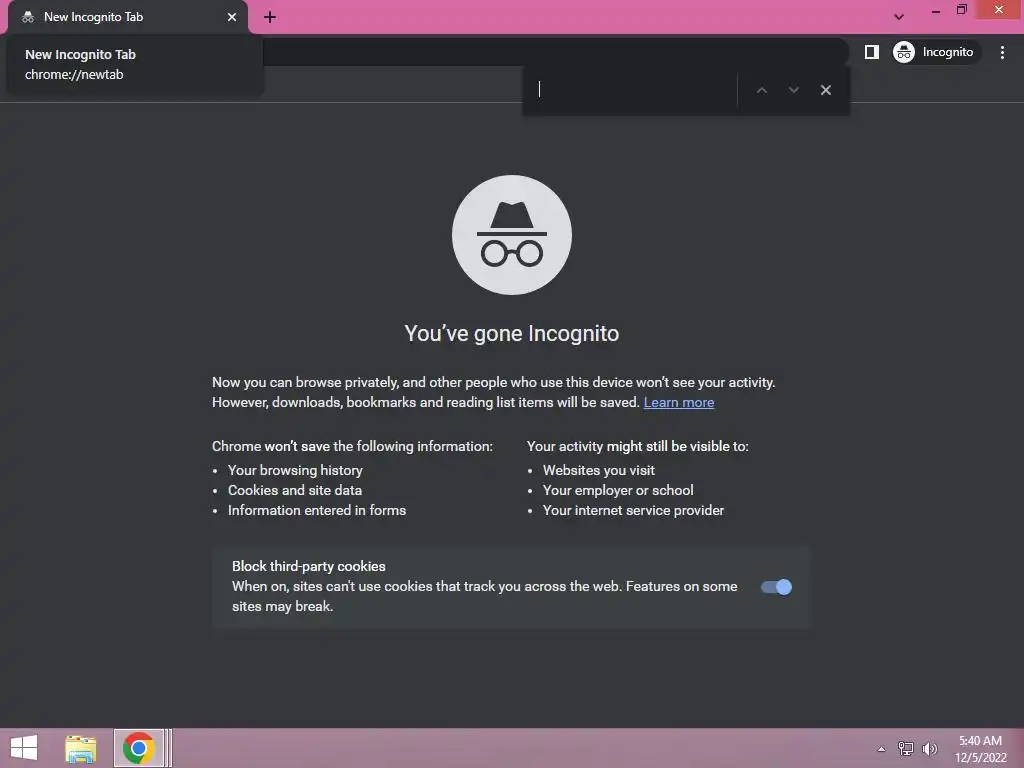Click 'You've gone Incognito' heading
The image size is (1024, 768).
(511, 333)
